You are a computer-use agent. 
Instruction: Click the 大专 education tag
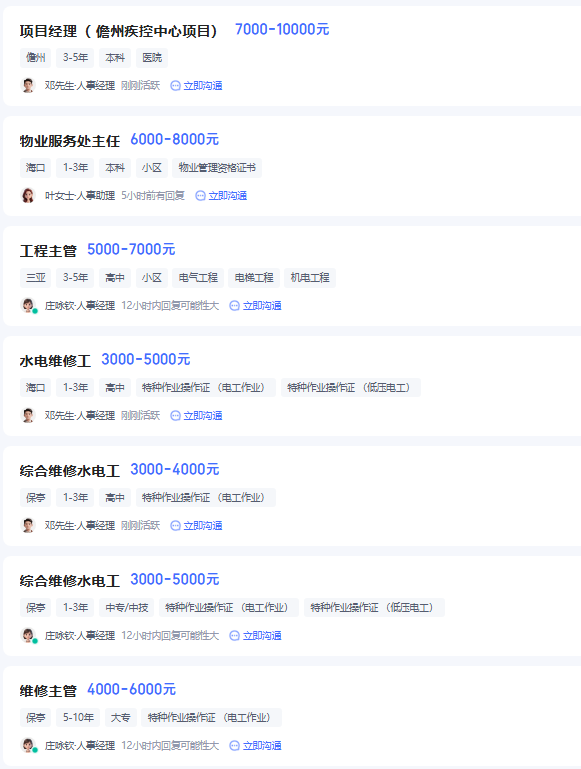[x=120, y=718]
